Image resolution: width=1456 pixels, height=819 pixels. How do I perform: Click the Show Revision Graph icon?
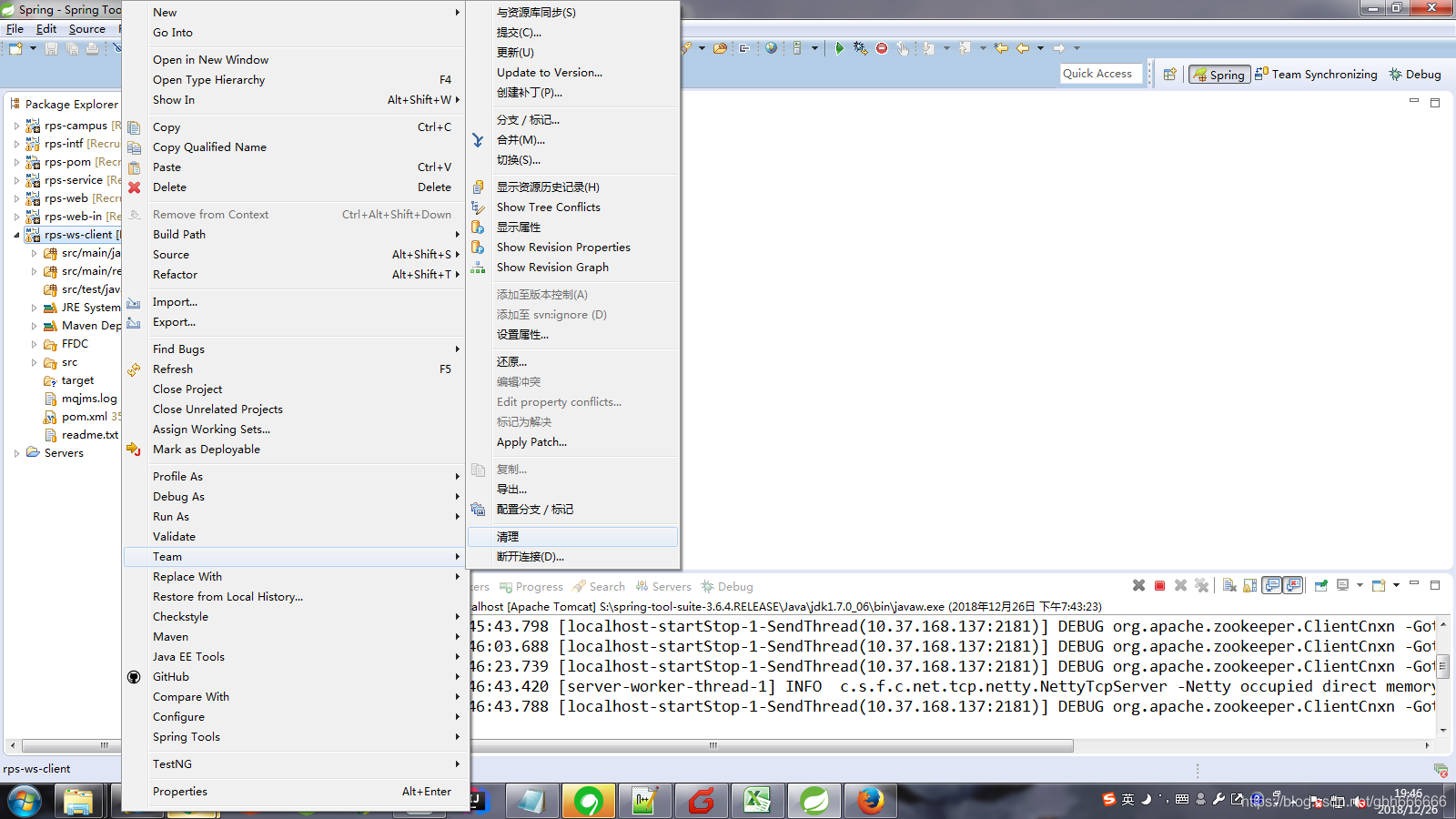click(478, 268)
